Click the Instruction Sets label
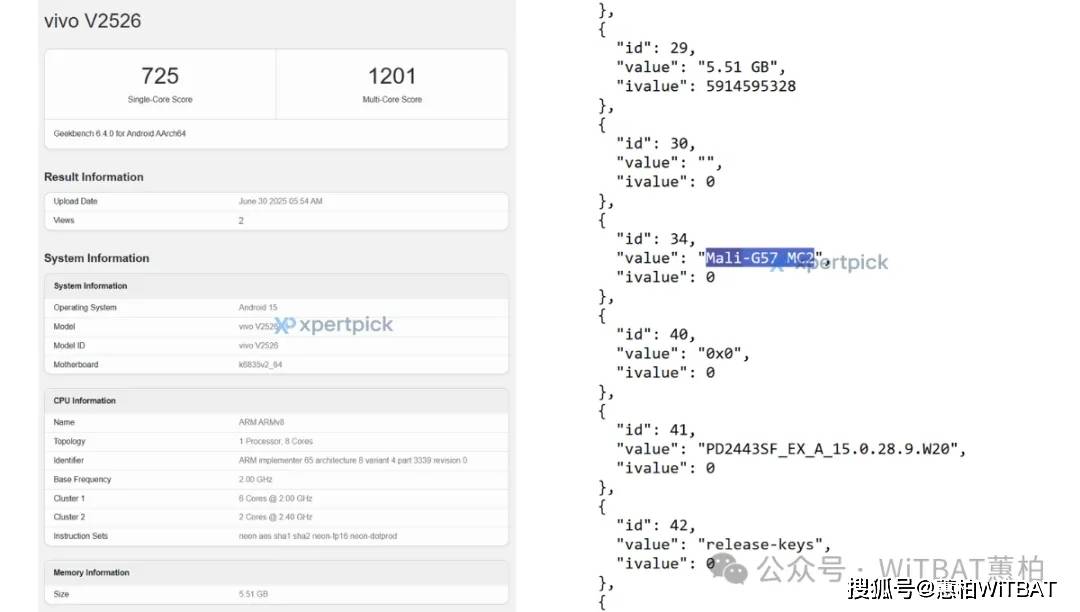 pos(81,536)
